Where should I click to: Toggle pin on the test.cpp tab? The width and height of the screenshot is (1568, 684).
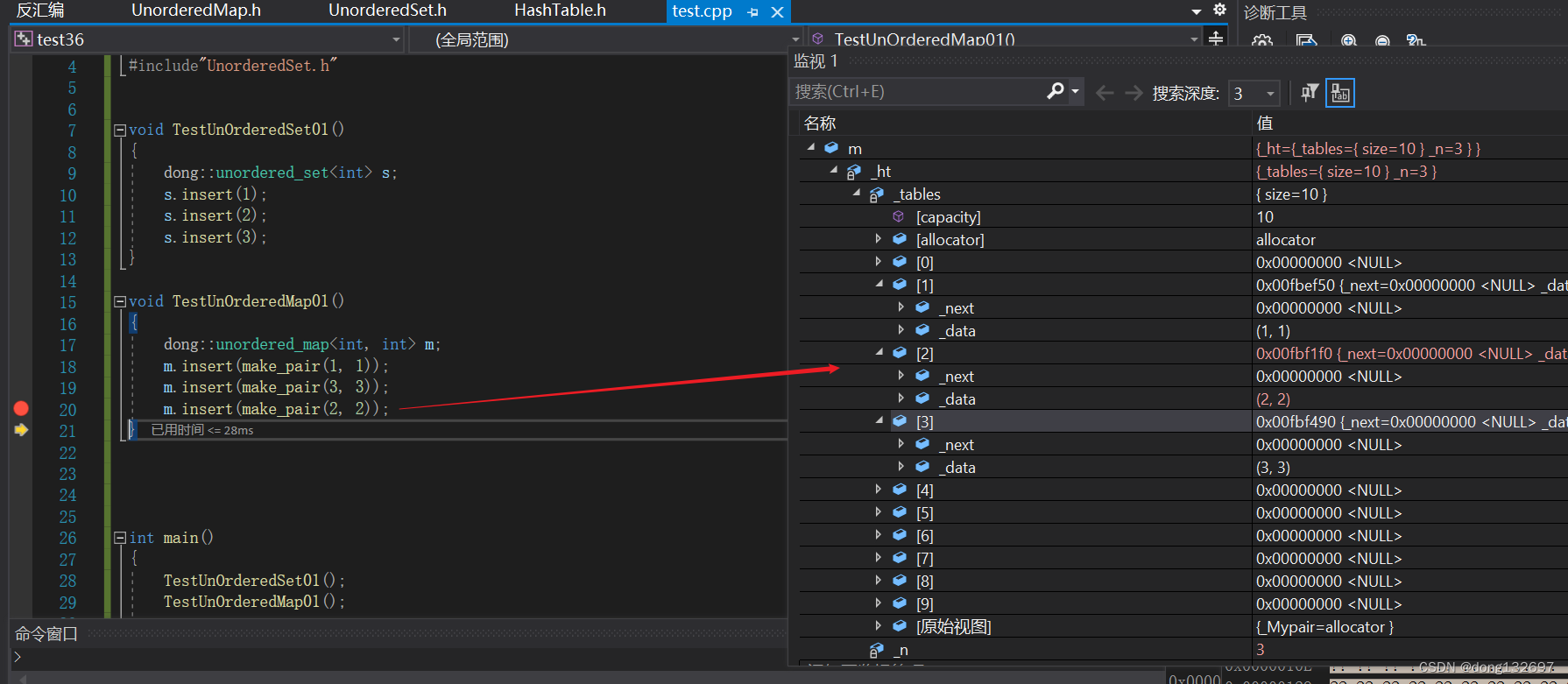[752, 12]
